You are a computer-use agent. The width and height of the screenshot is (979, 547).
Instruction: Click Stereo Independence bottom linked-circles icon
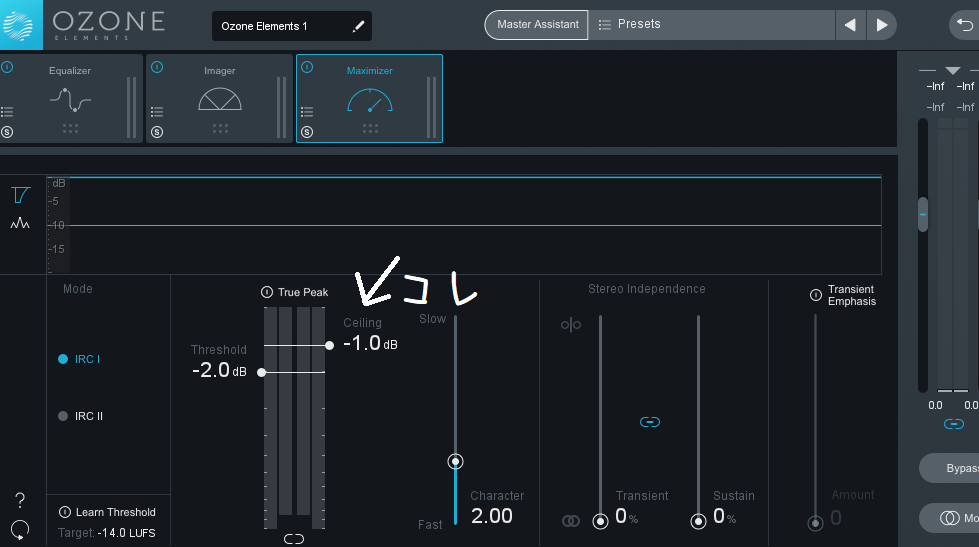[571, 521]
